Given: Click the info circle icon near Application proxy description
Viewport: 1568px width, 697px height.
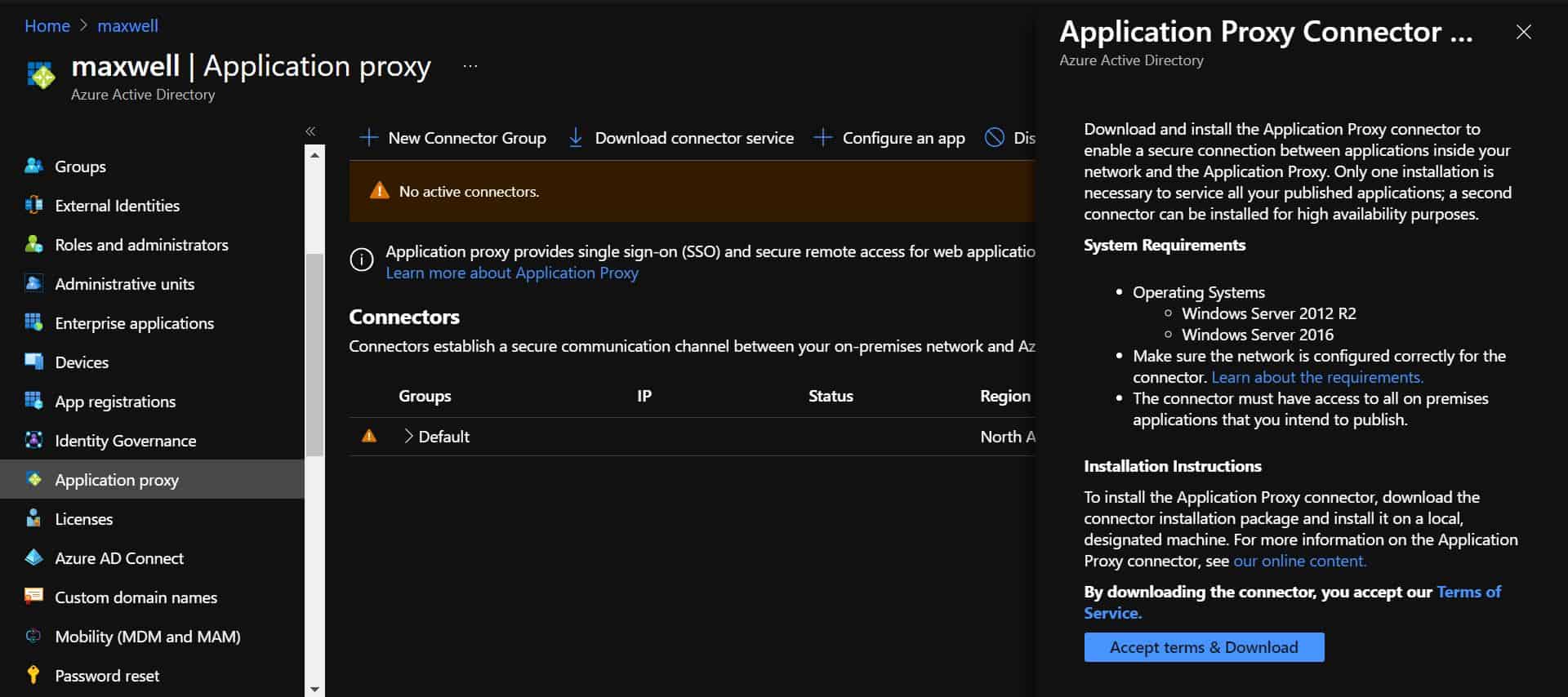Looking at the screenshot, I should coord(362,260).
